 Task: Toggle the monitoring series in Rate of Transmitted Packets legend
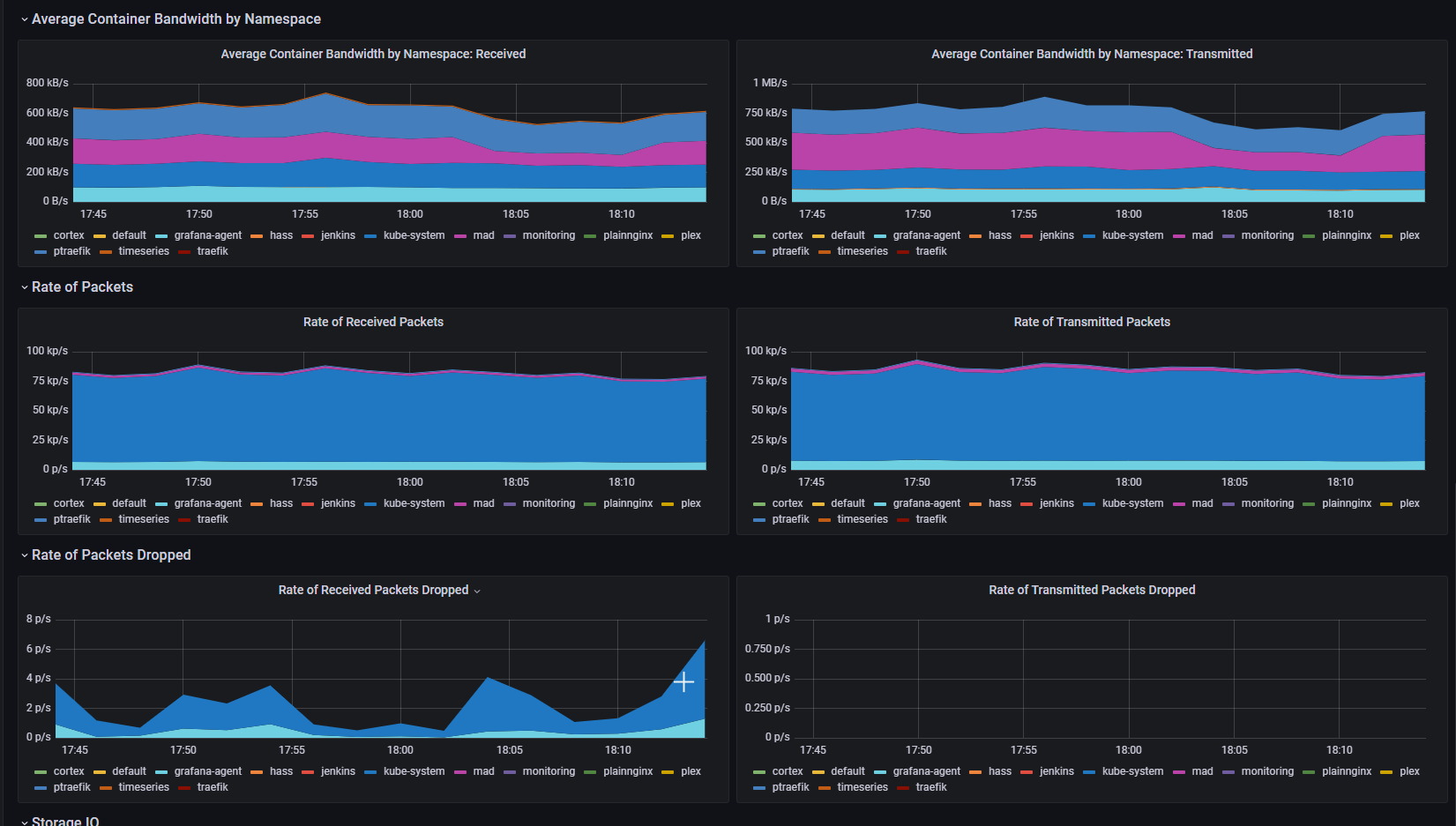click(1267, 502)
